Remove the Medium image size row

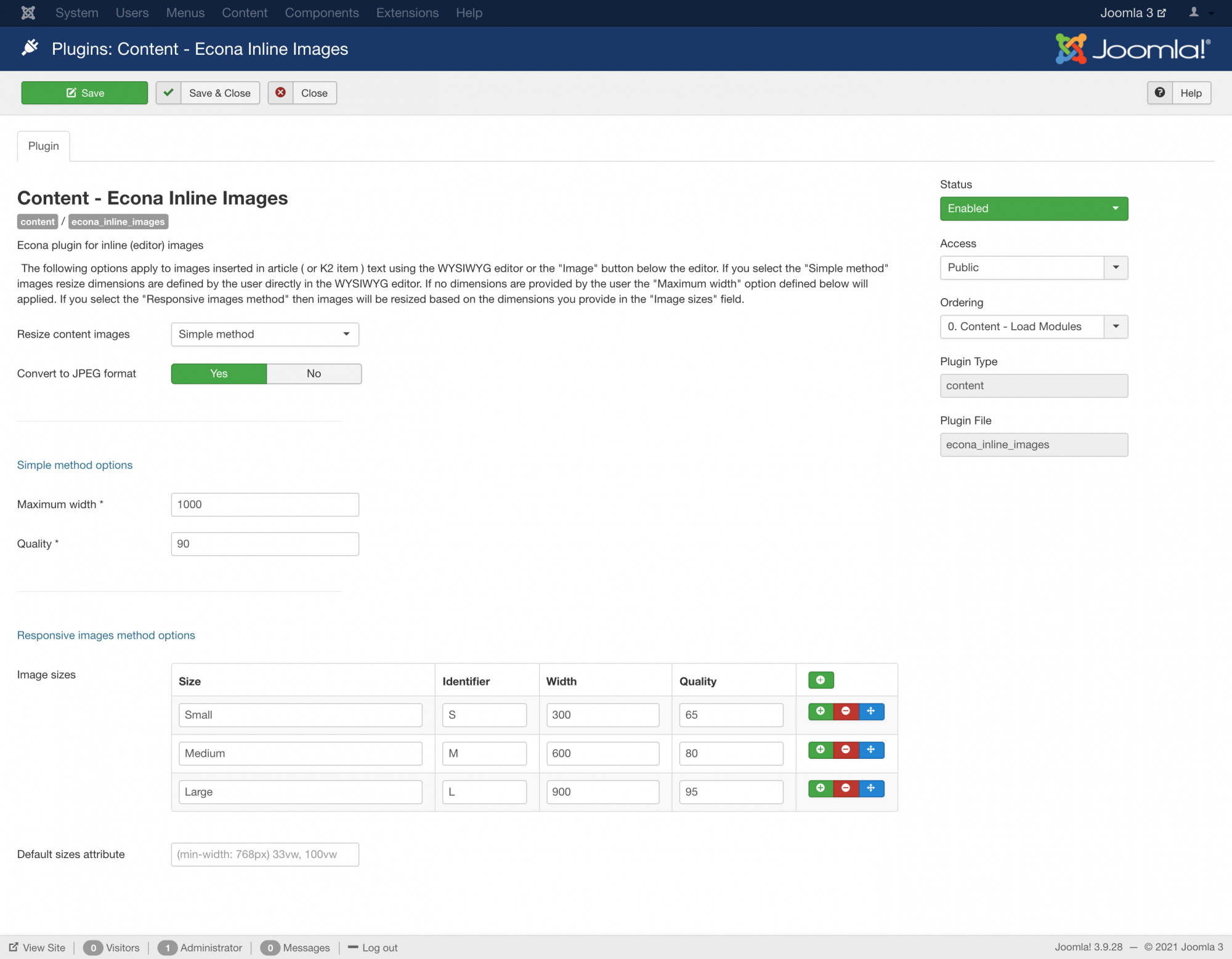coord(846,750)
